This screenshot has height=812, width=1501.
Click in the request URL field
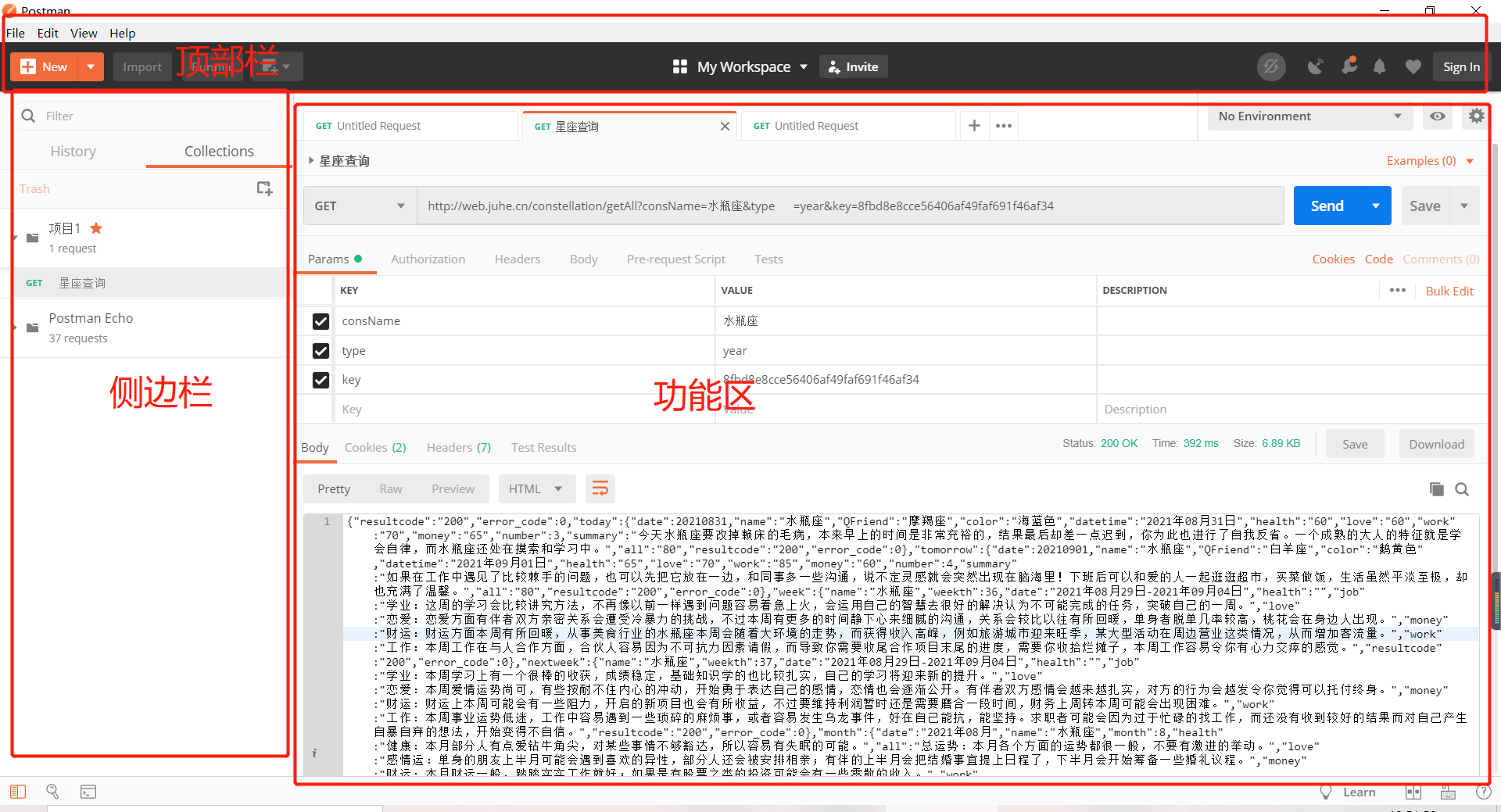click(850, 206)
